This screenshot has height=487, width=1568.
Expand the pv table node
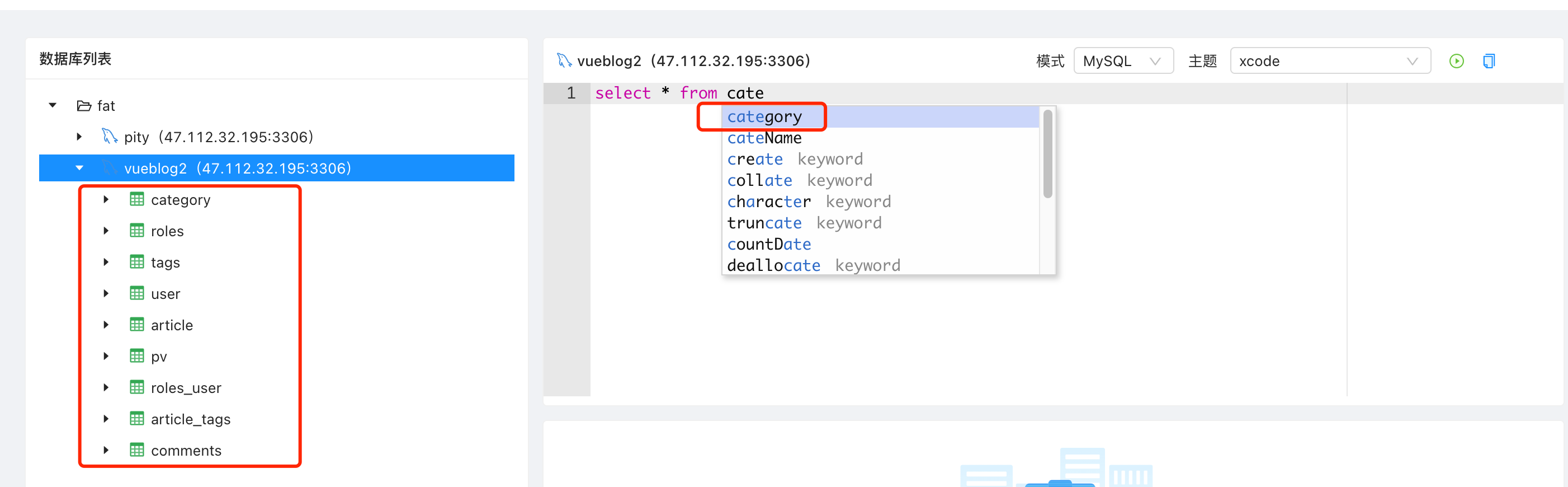[x=106, y=356]
